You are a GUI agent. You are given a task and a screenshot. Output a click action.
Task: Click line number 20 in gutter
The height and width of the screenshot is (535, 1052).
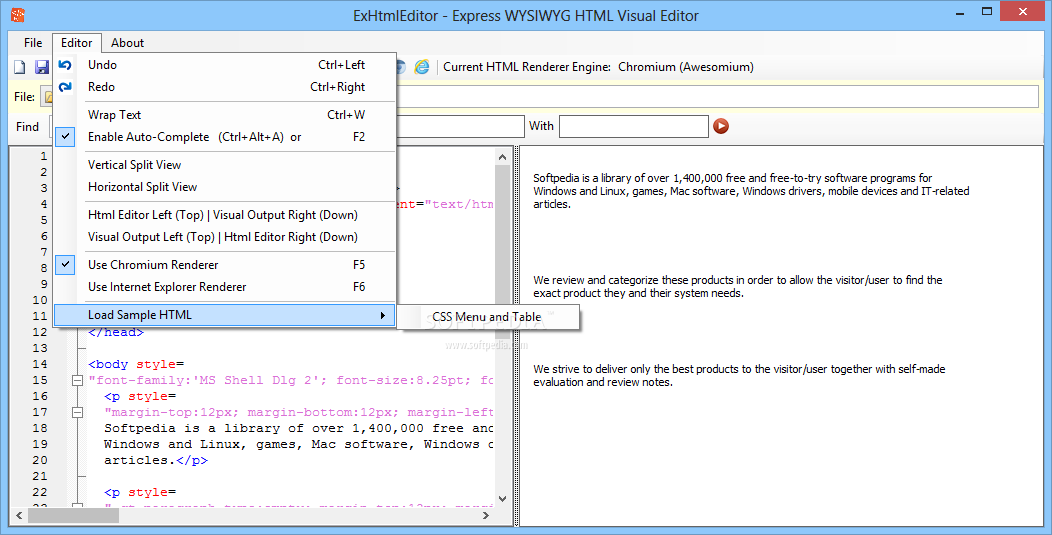tap(40, 460)
